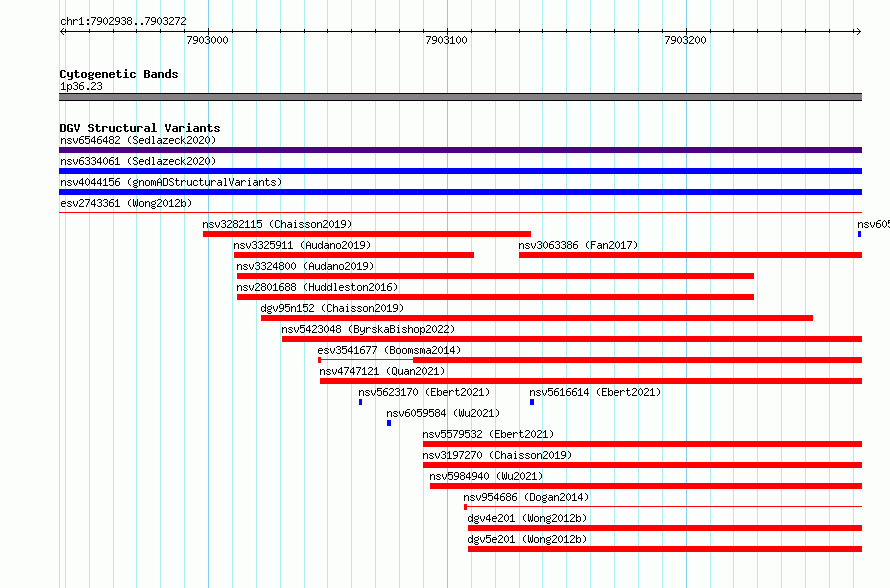This screenshot has height=588, width=890.
Task: Open the nsv2801688 (Huddleston2016) label
Action: click(317, 287)
